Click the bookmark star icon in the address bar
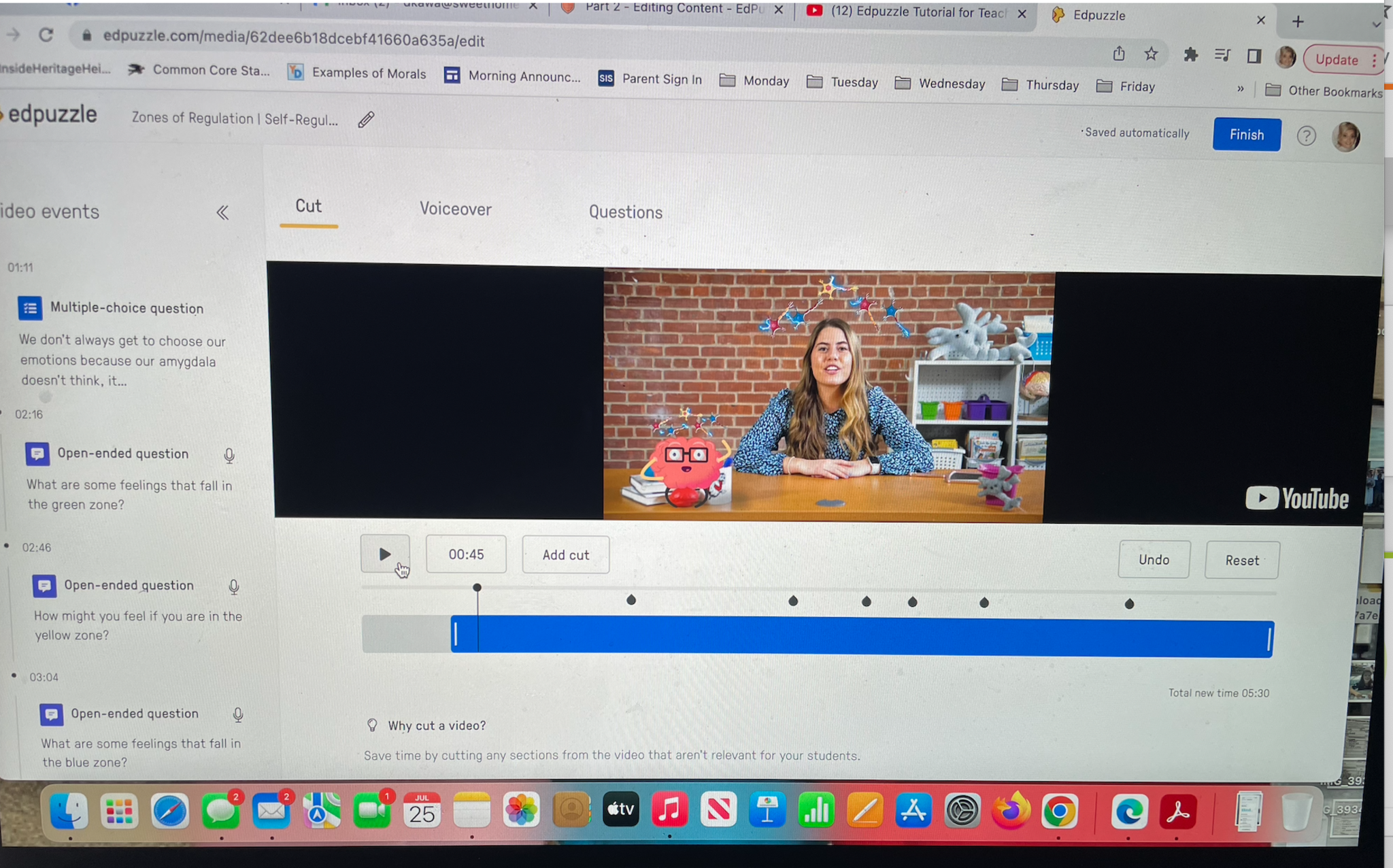Screen dimensions: 1393x868 (x=1151, y=54)
